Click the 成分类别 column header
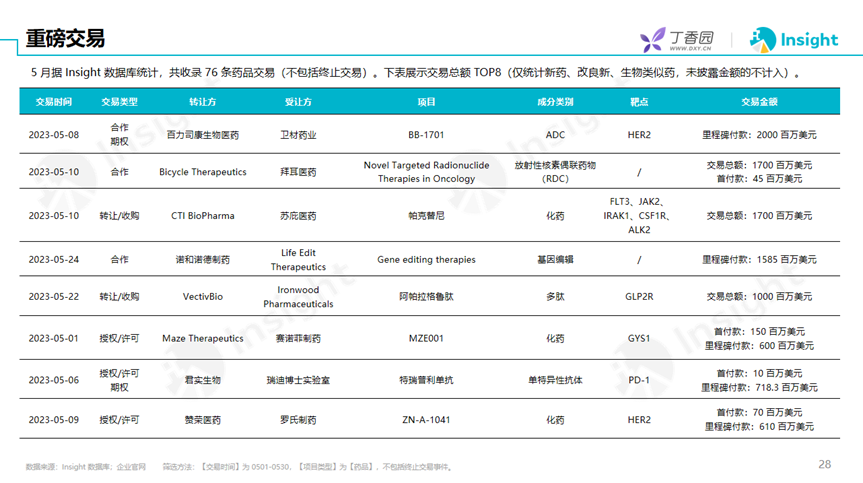Viewport: 863px width, 483px height. click(x=555, y=102)
